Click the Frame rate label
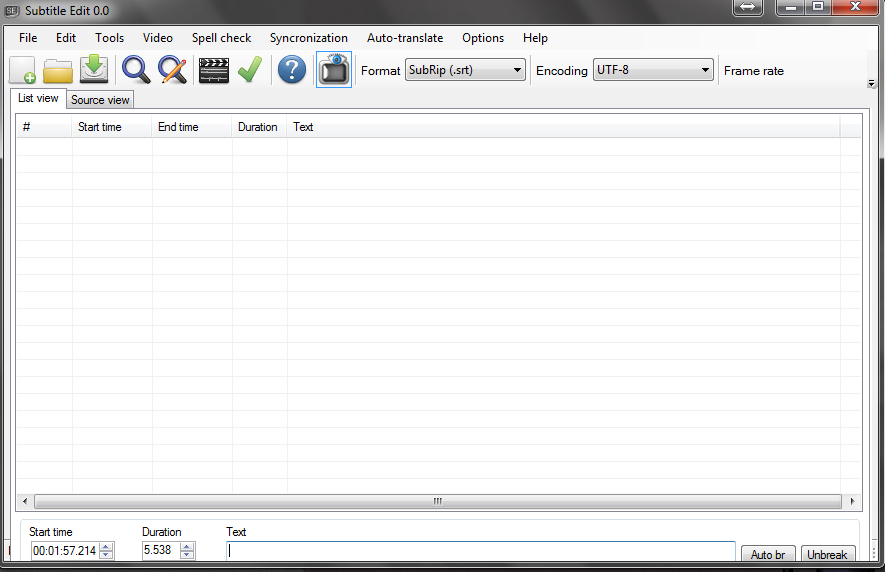885x572 pixels. (x=753, y=71)
